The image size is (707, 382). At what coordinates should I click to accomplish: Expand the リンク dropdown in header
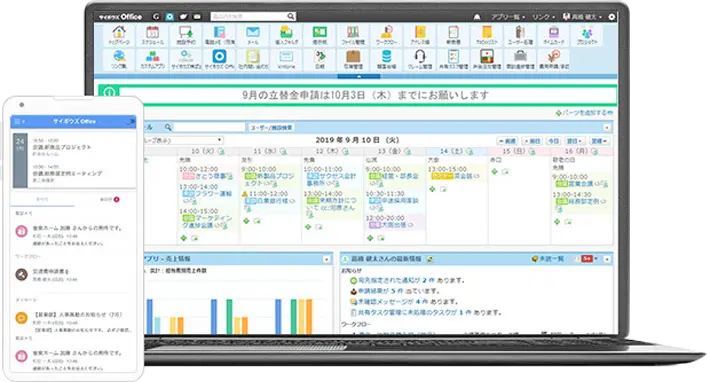click(x=543, y=17)
